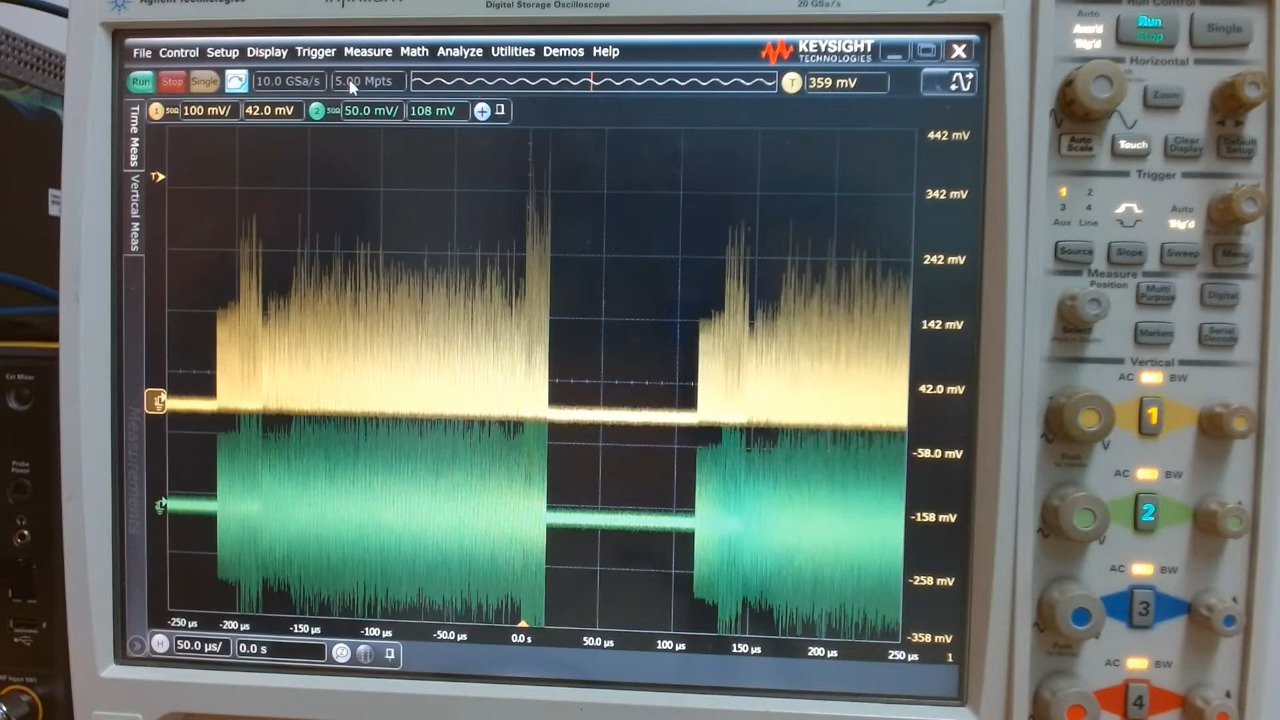The image size is (1280, 720).
Task: Expand the bottom-left chevron panel button
Action: (136, 645)
